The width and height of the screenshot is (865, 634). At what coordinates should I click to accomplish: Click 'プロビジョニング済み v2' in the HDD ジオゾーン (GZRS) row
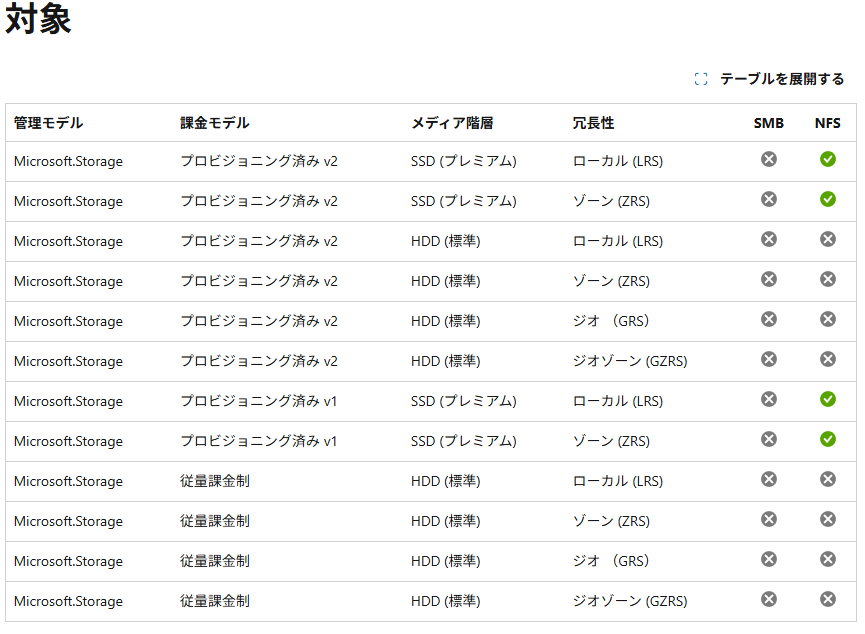coord(259,361)
